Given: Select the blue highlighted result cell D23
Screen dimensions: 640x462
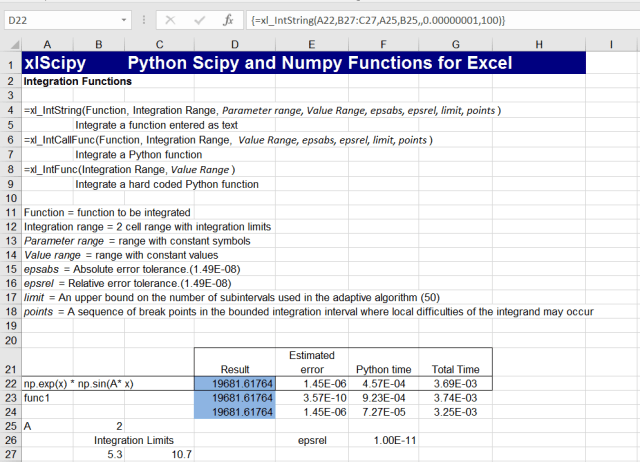Looking at the screenshot, I should [x=234, y=397].
